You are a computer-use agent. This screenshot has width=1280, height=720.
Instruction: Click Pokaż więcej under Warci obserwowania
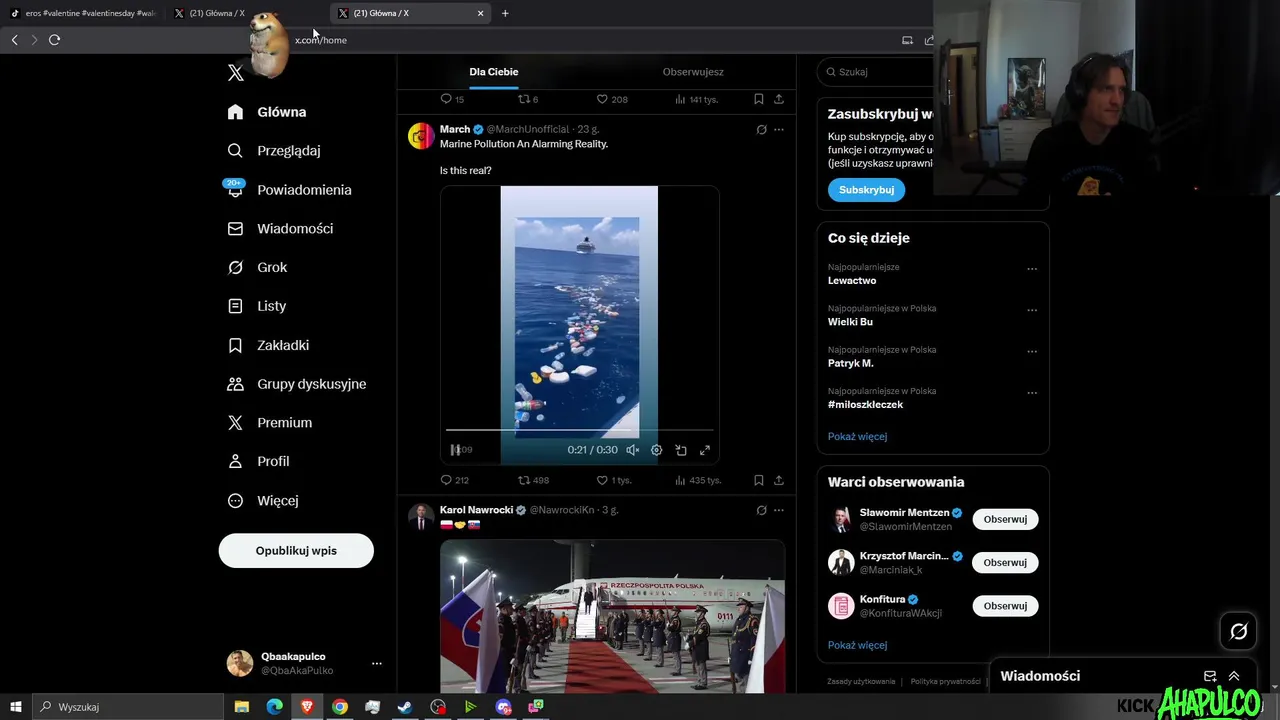pos(857,645)
